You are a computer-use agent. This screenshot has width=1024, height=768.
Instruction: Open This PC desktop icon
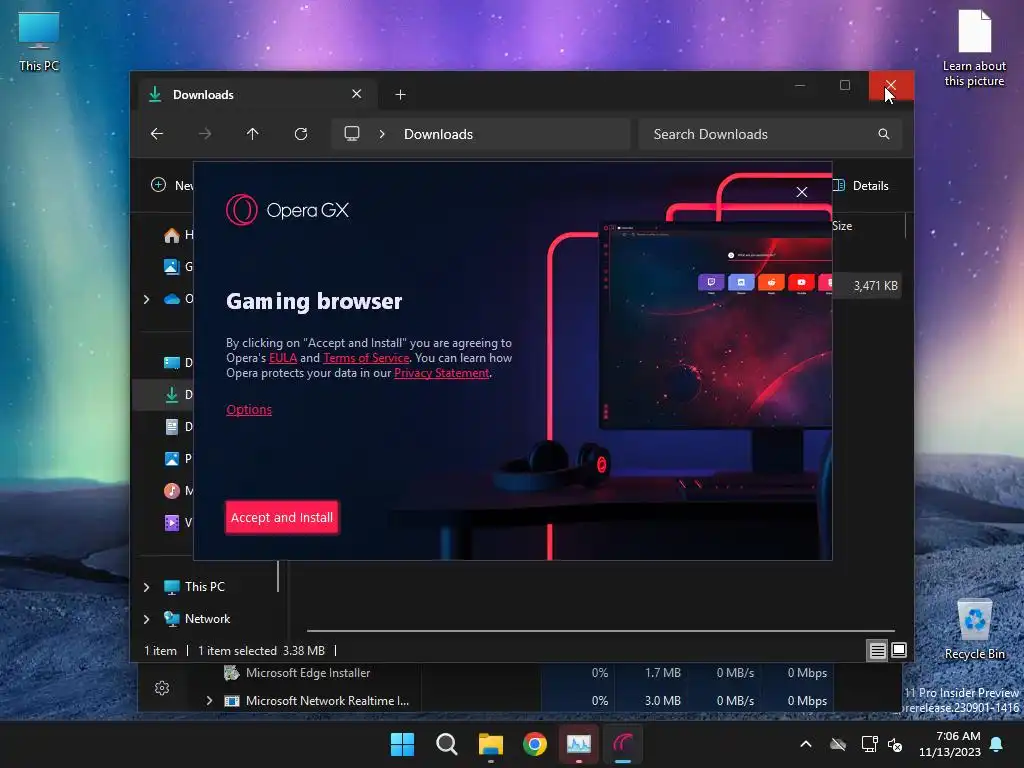[x=39, y=42]
